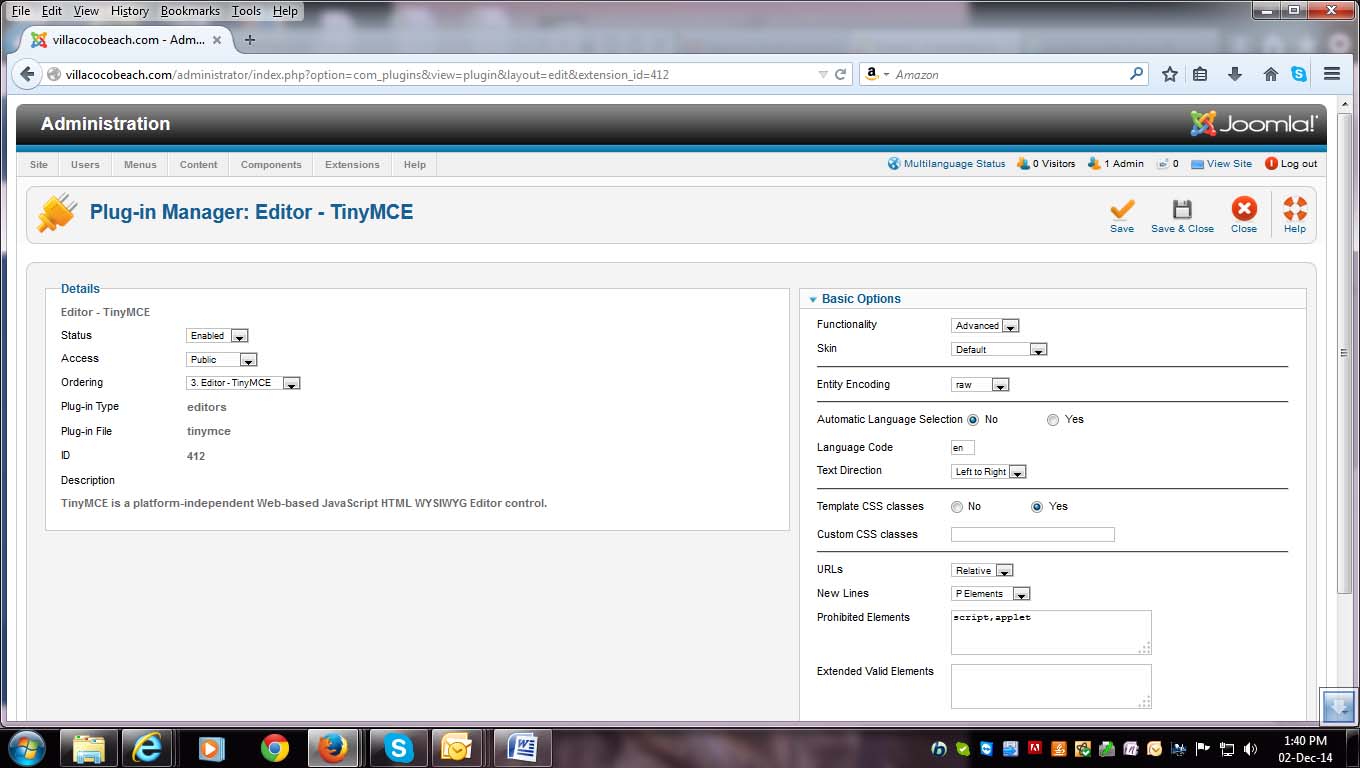
Task: Open the New Lines dropdown
Action: (x=991, y=594)
